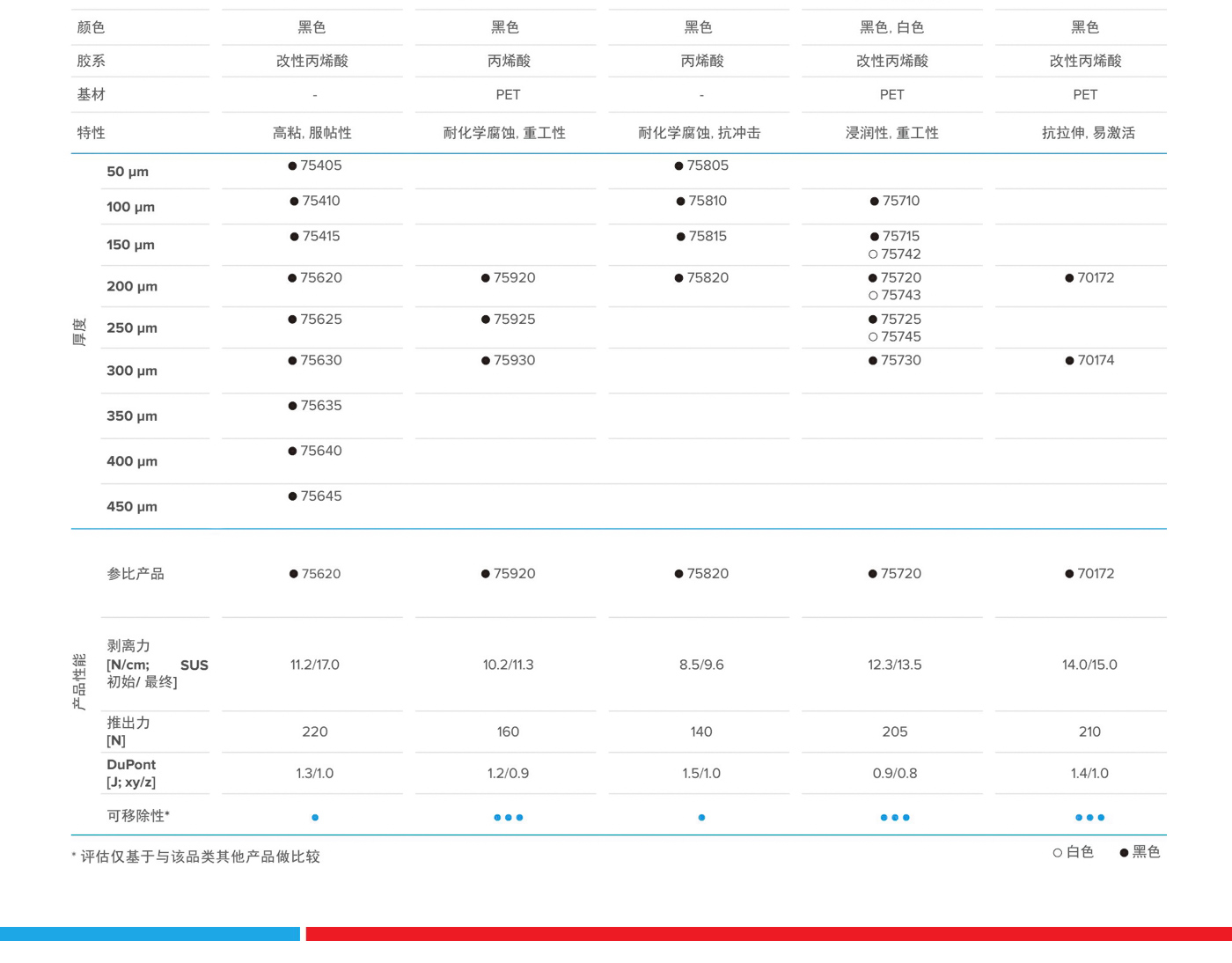Click peel force value 12.3/13.5

pyautogui.click(x=895, y=665)
